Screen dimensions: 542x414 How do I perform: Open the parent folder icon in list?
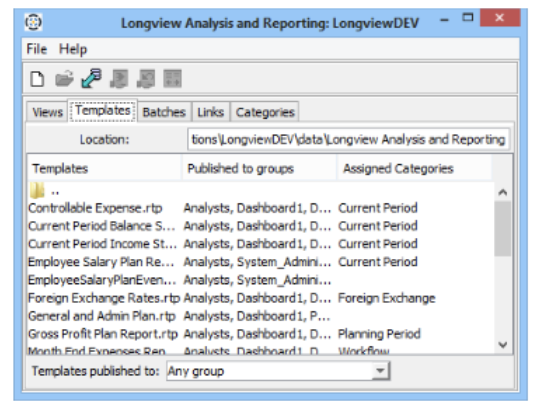pyautogui.click(x=37, y=190)
